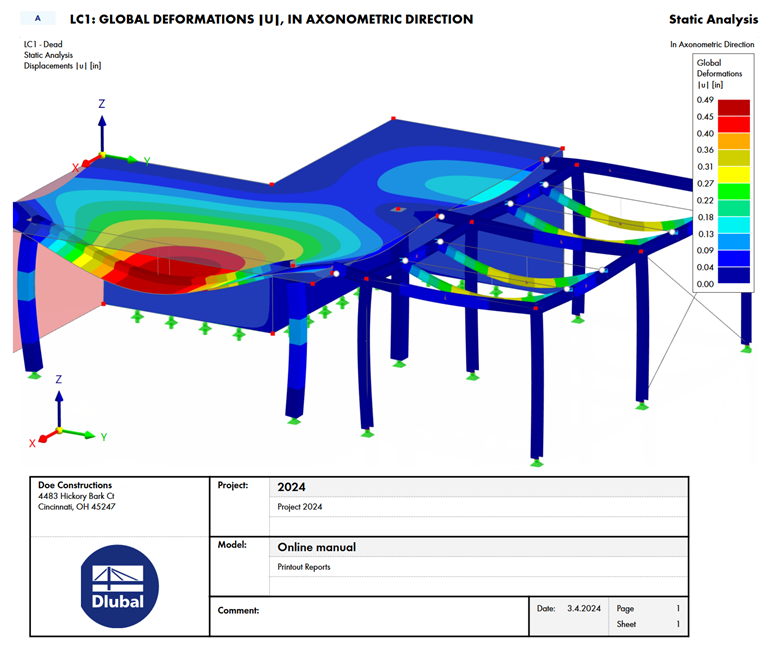760x645 pixels.
Task: Click the 'Model:' label
Action: (232, 545)
